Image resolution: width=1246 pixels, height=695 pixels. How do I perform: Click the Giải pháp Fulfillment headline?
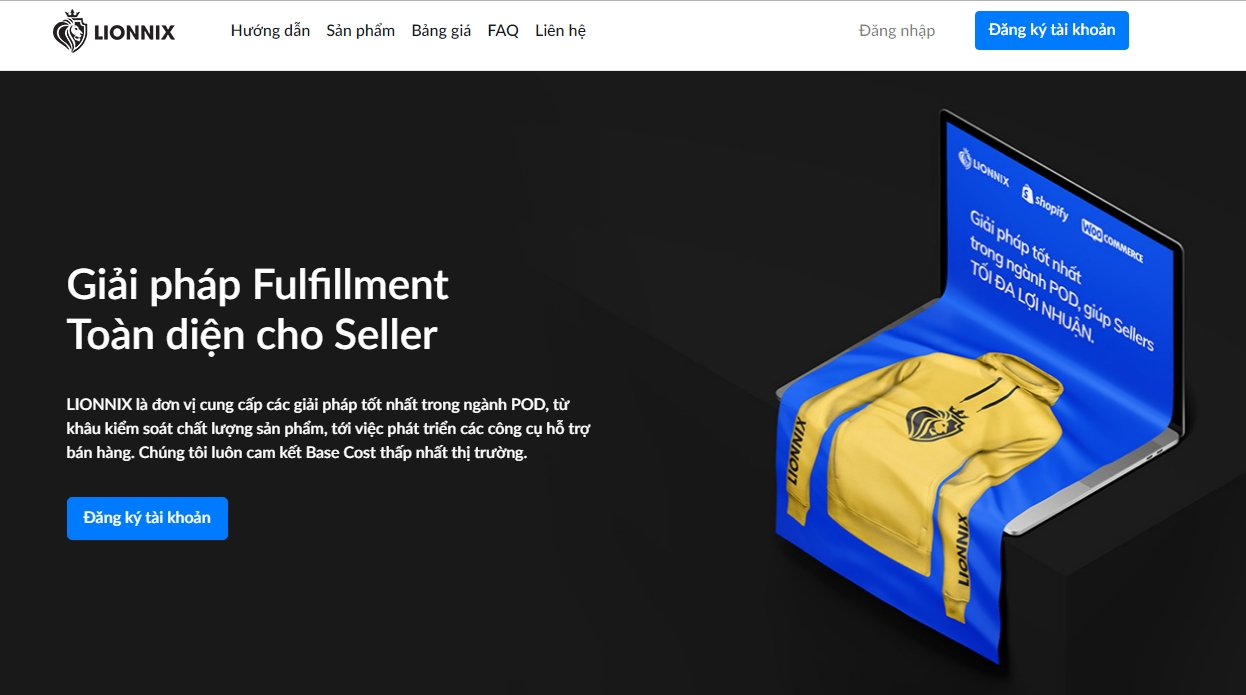257,285
